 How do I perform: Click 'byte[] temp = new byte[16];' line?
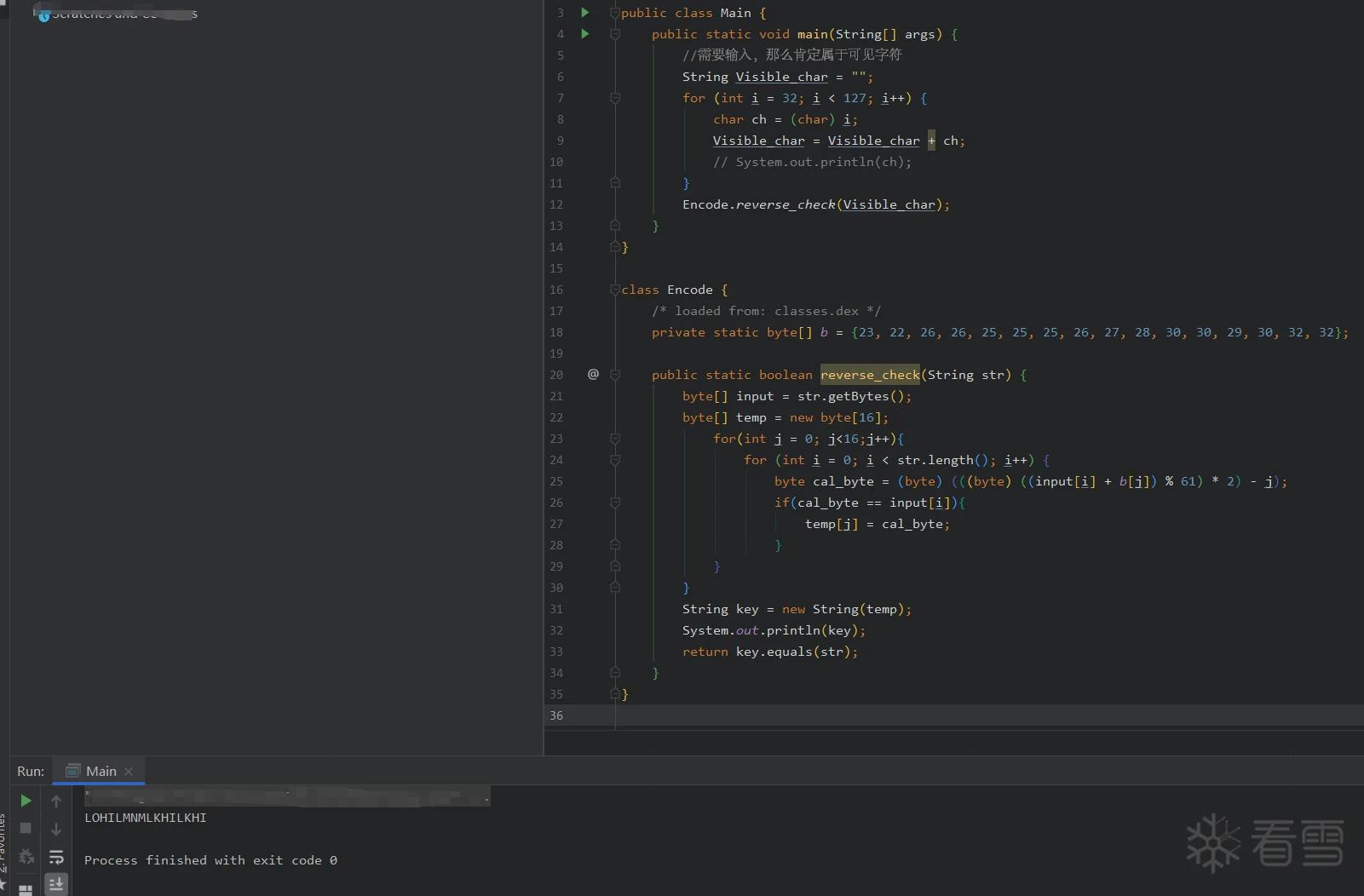(x=786, y=417)
